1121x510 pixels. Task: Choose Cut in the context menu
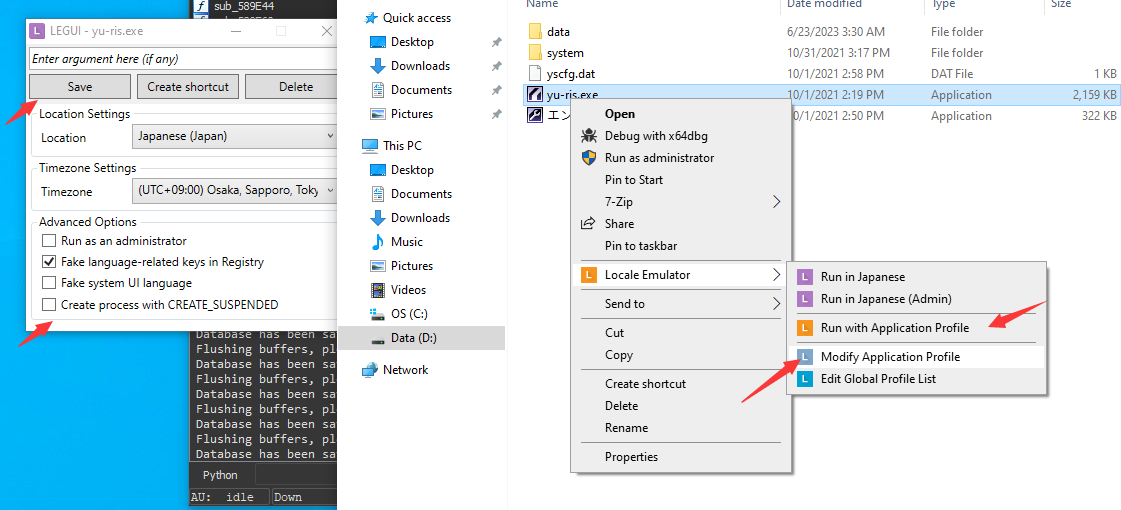(x=614, y=333)
